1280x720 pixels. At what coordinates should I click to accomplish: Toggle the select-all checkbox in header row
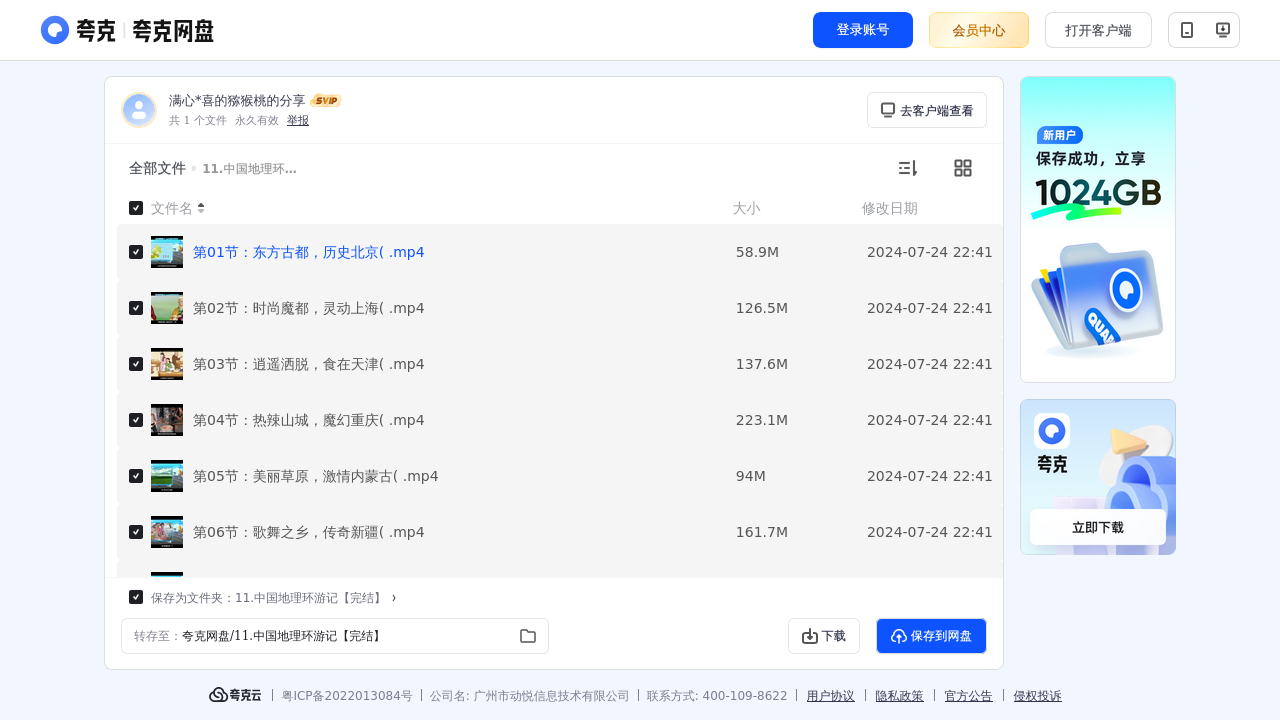tap(136, 208)
